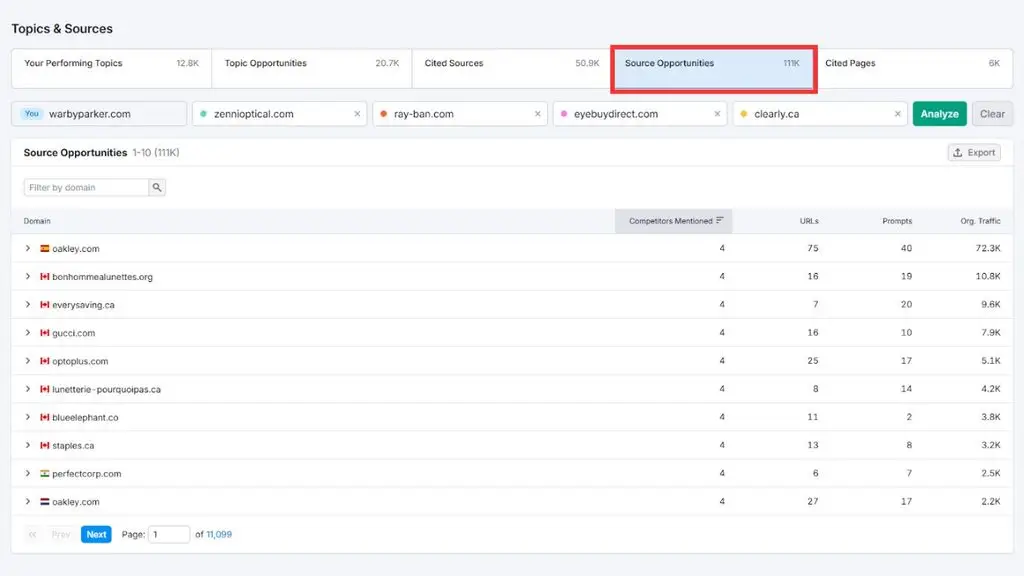Screen dimensions: 1024x576
Task: Click the bonhommealunettes.org domain name
Action: (103, 277)
